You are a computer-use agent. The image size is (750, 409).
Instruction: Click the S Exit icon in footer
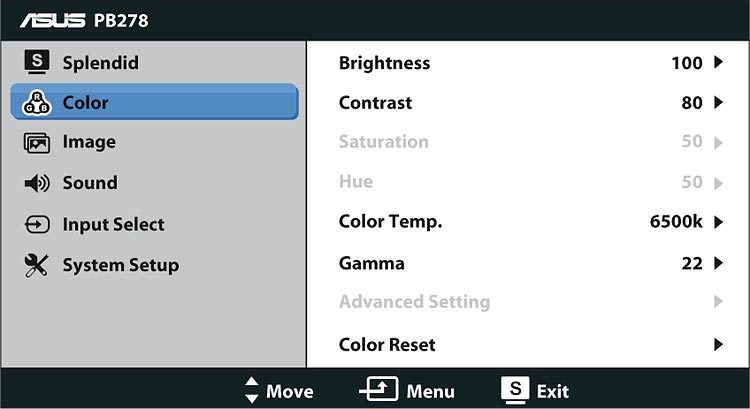pos(515,389)
